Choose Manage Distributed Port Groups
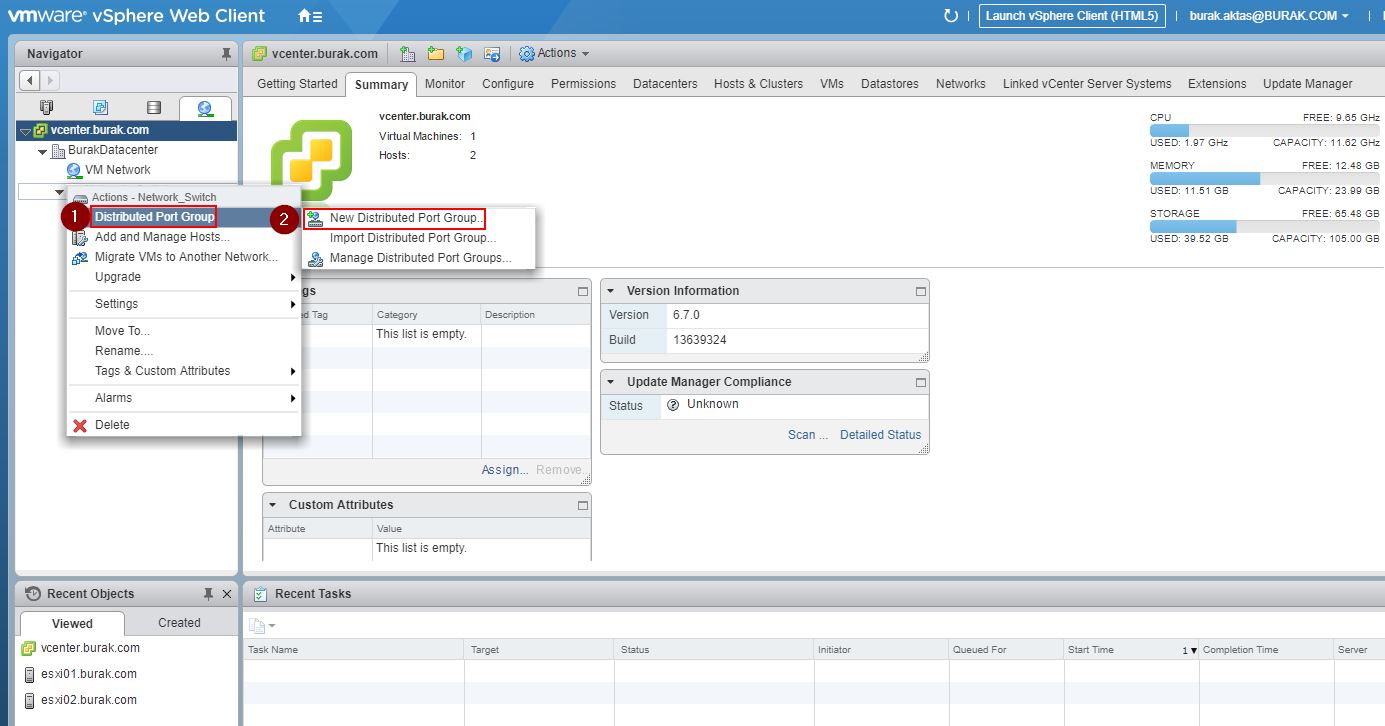Image resolution: width=1385 pixels, height=726 pixels. [421, 258]
